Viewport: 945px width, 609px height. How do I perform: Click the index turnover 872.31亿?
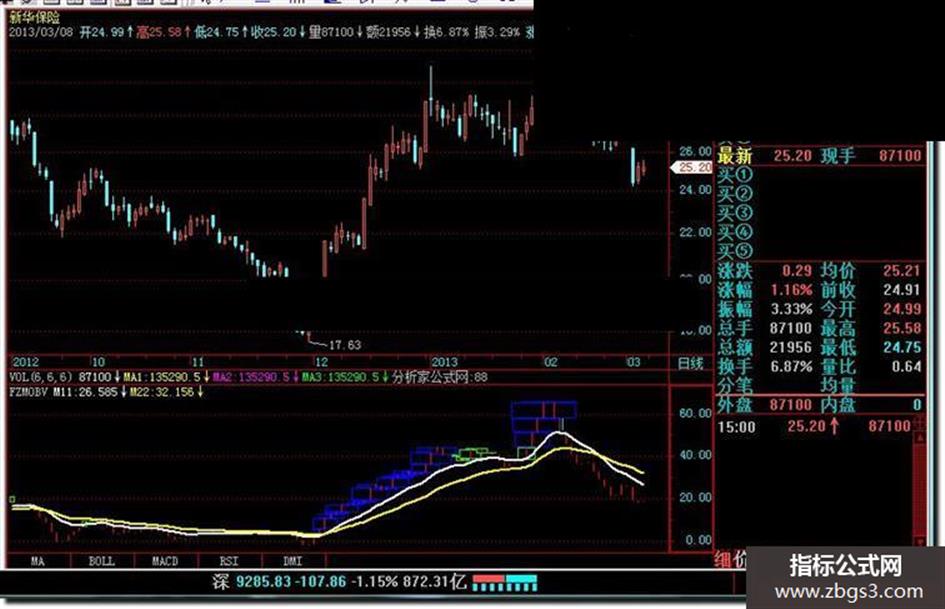point(434,582)
